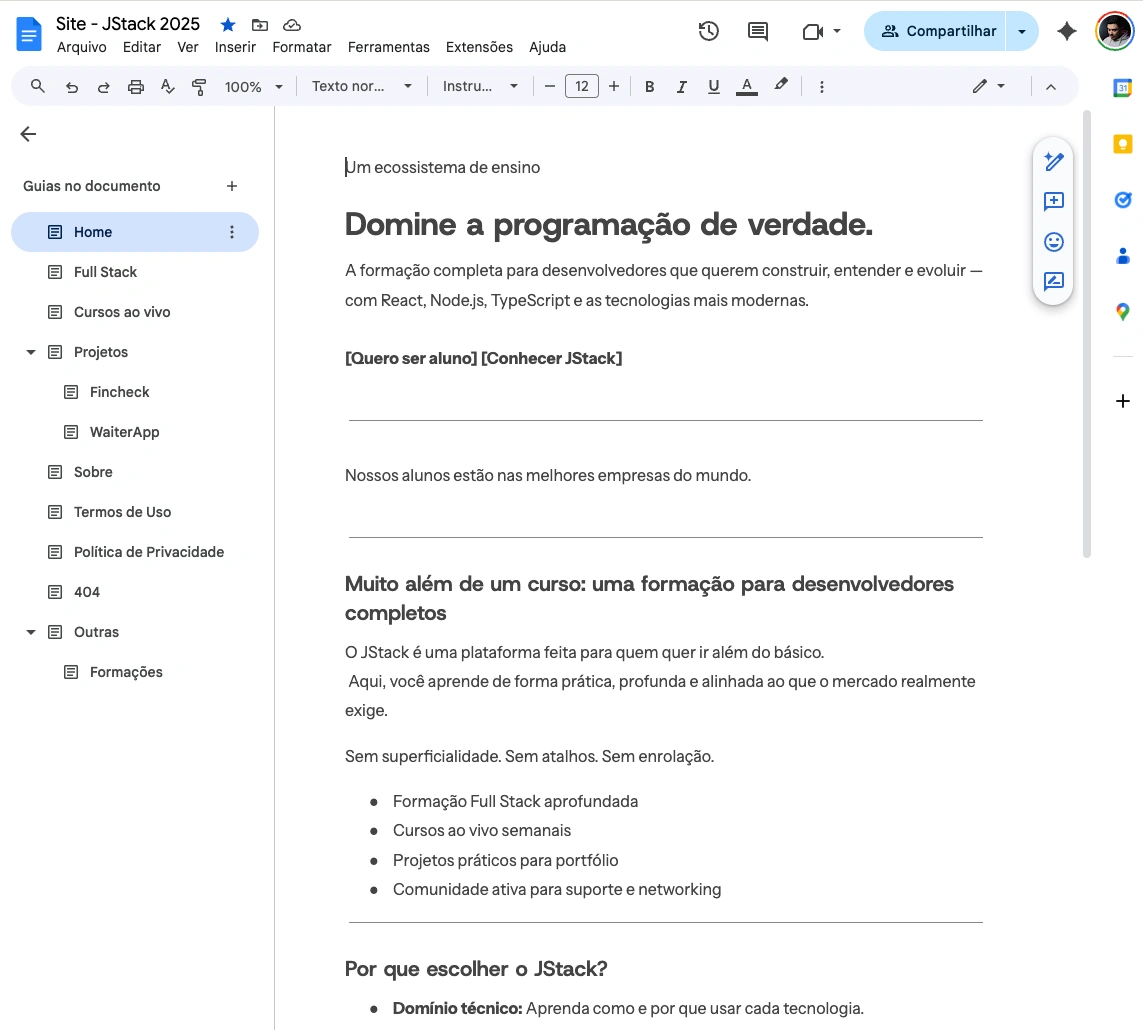Open the Editar menu
The height and width of the screenshot is (1030, 1143).
tap(141, 47)
